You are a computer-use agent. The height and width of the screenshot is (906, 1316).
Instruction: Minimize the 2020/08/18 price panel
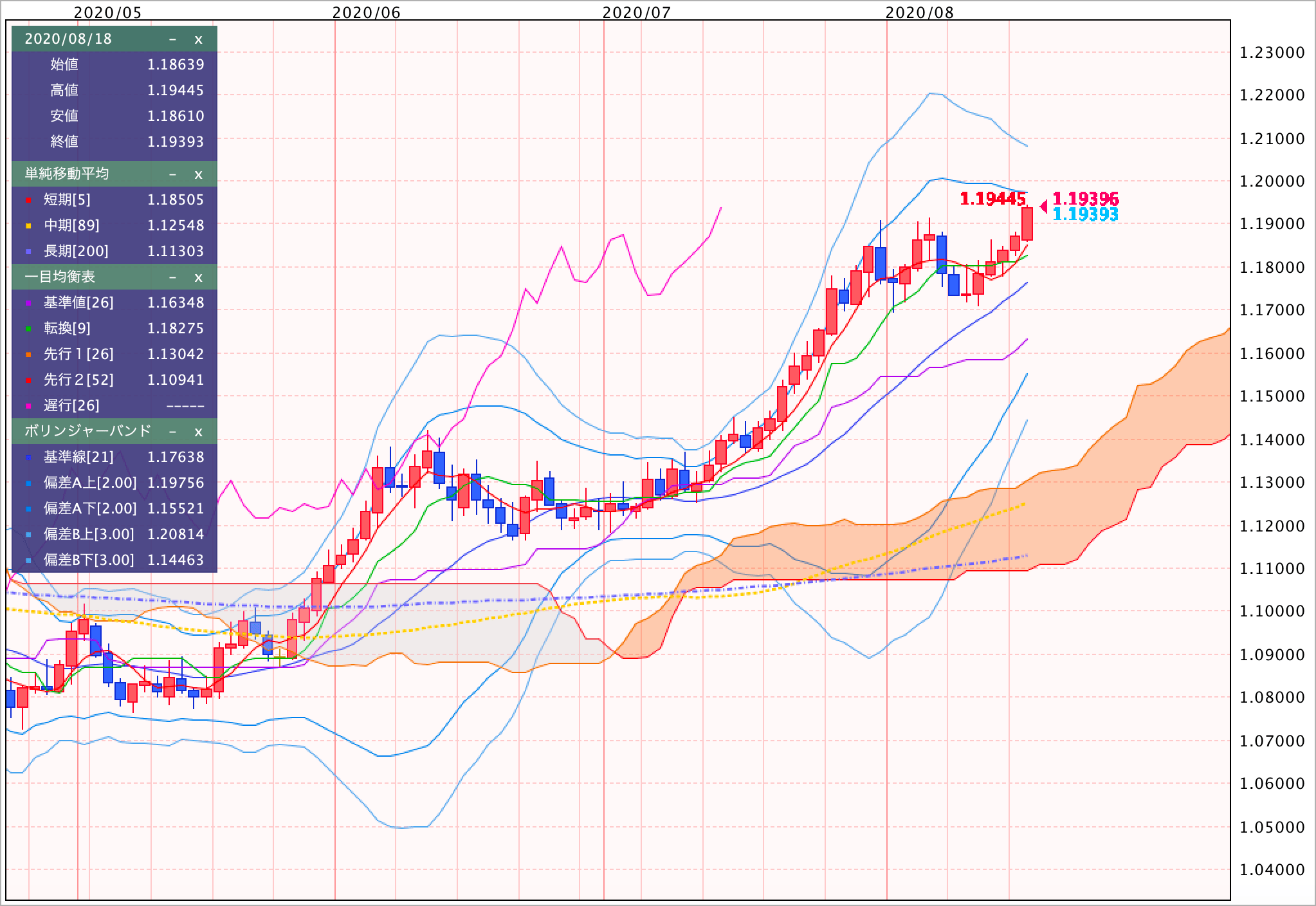pyautogui.click(x=172, y=39)
